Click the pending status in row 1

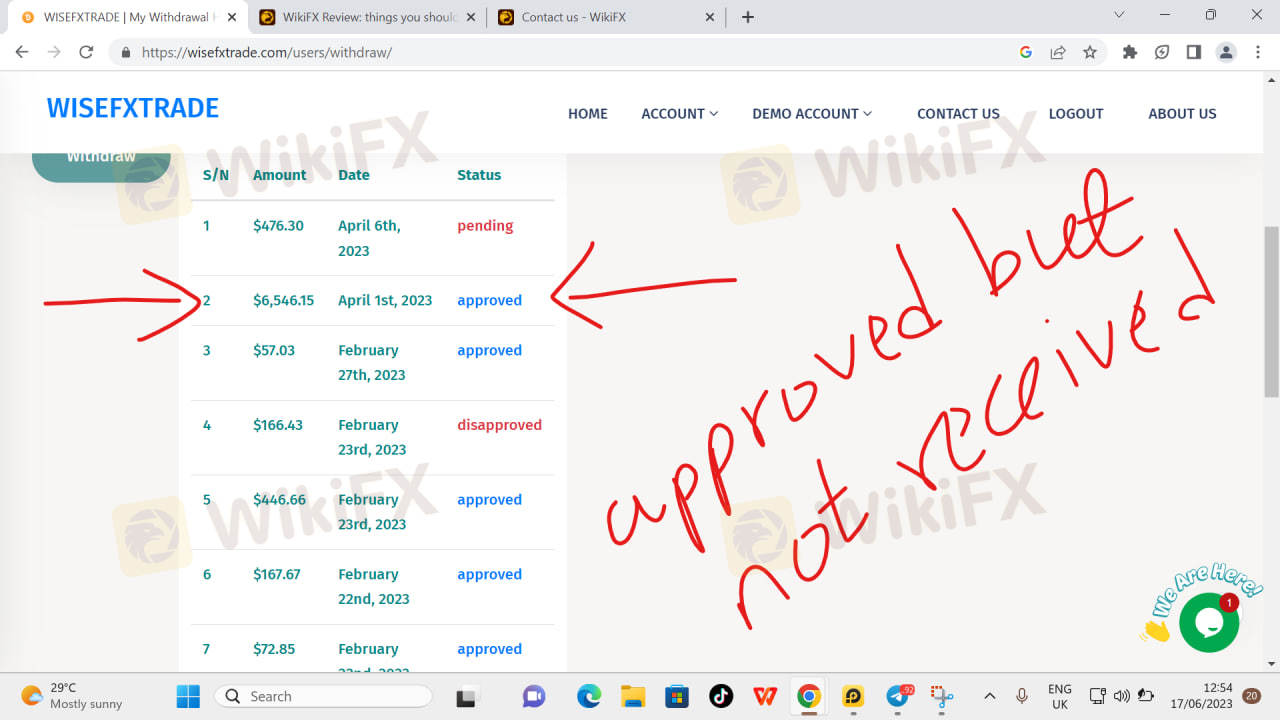click(485, 226)
